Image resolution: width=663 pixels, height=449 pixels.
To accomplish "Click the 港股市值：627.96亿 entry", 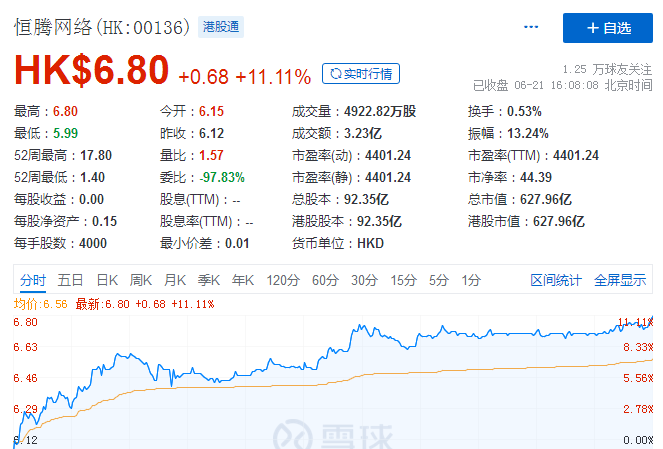I will (x=526, y=221).
